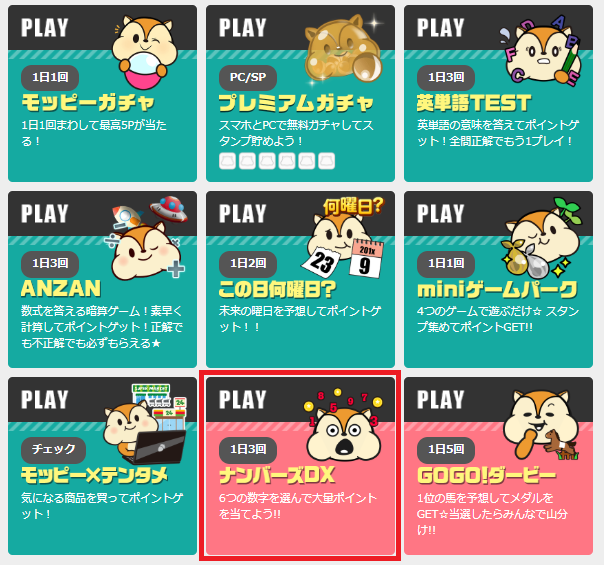Click the golden Moppy premium gacha icon
This screenshot has height=565, width=604.
pos(344,49)
